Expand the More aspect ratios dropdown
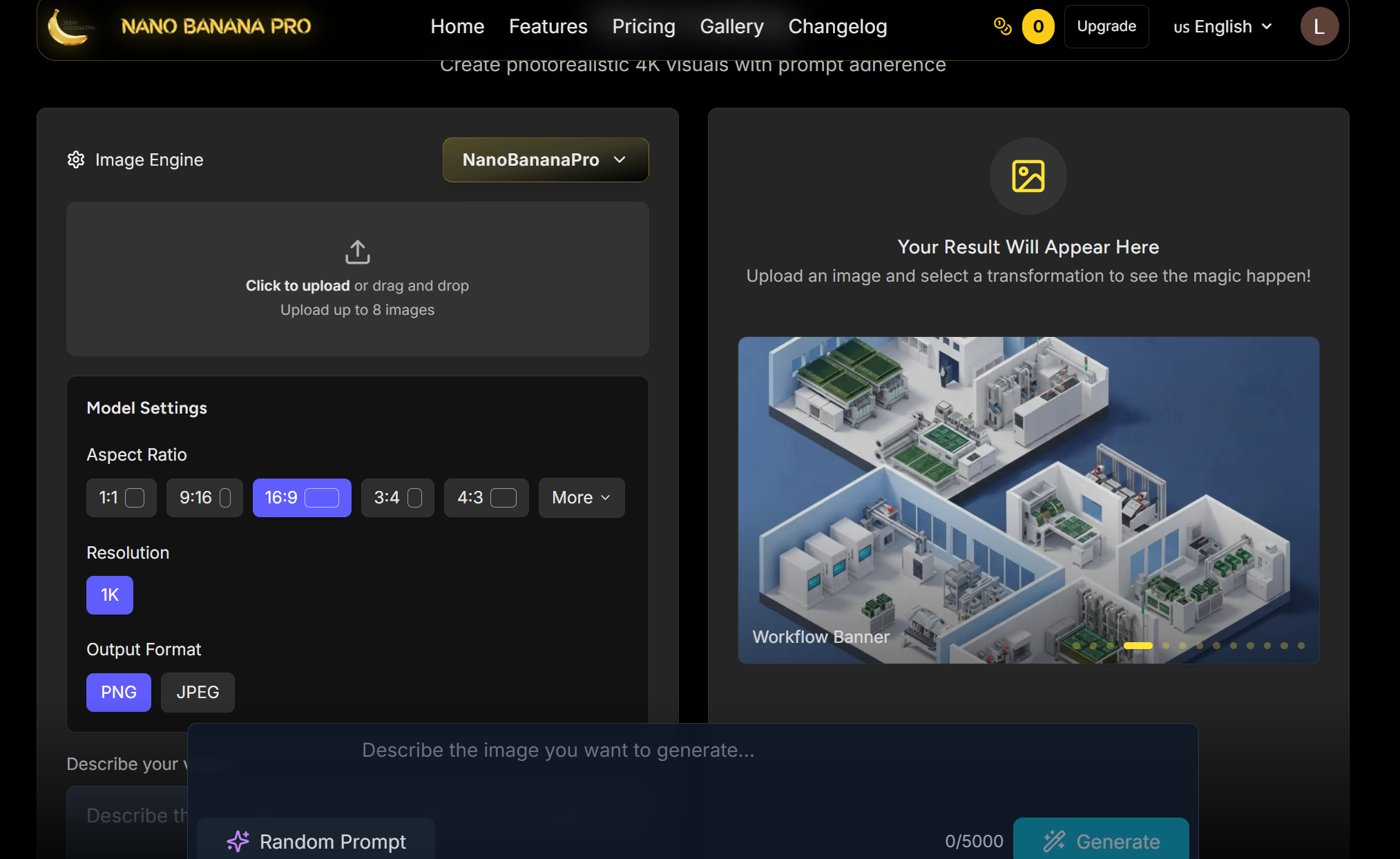The height and width of the screenshot is (859, 1400). click(581, 497)
